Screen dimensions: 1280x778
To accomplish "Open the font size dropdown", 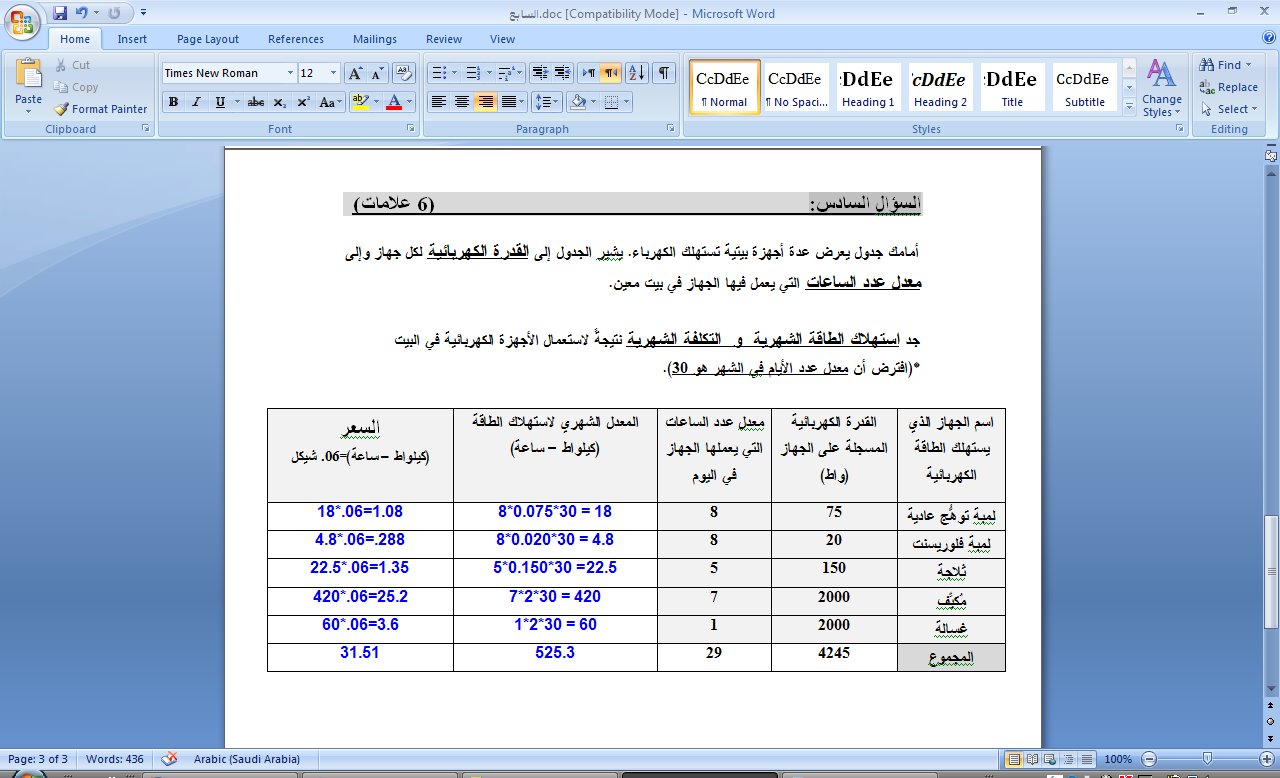I will pos(334,73).
